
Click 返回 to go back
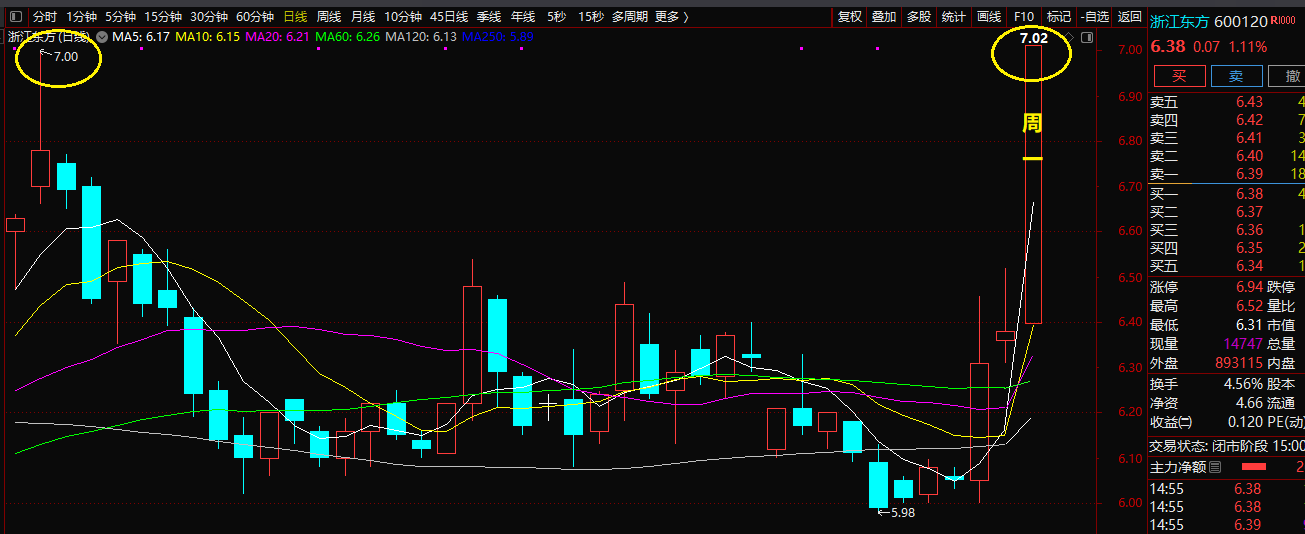pyautogui.click(x=1130, y=17)
